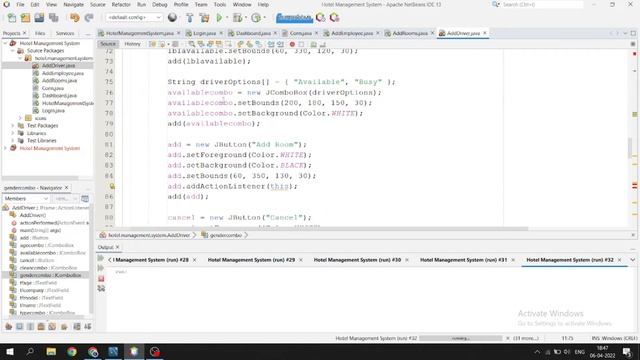Open the Members dropdown in Navigator
The width and height of the screenshot is (640, 360).
(x=26, y=199)
